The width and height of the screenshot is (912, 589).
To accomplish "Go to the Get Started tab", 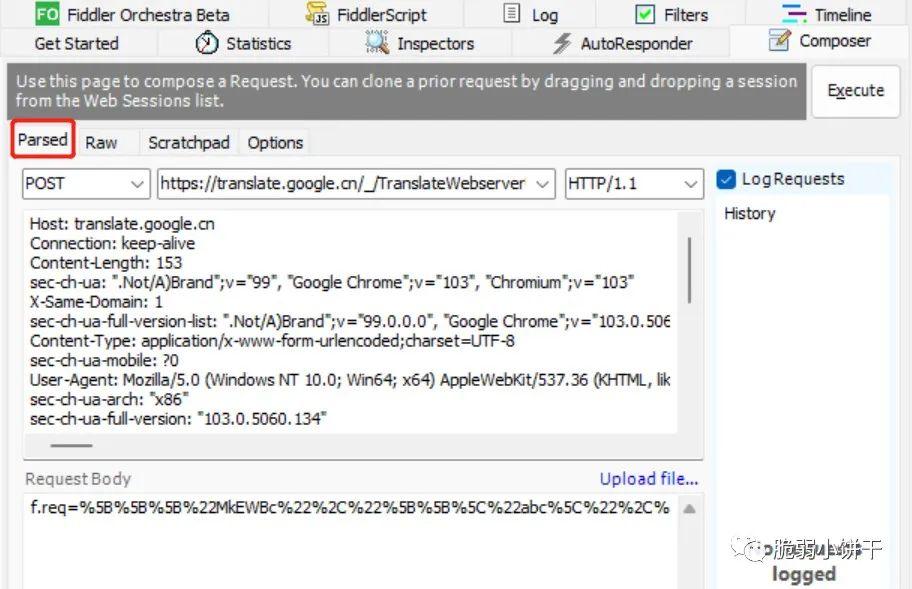I will 77,43.
